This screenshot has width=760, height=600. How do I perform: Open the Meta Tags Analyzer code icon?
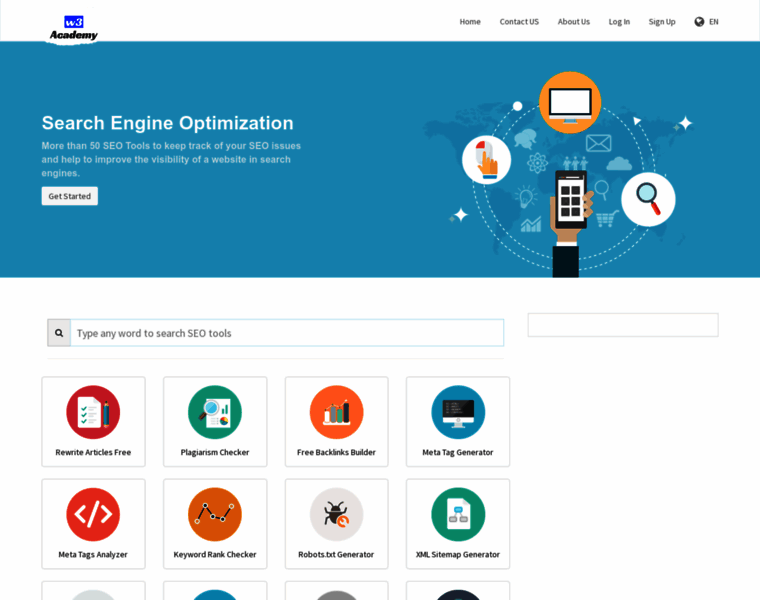click(x=93, y=515)
